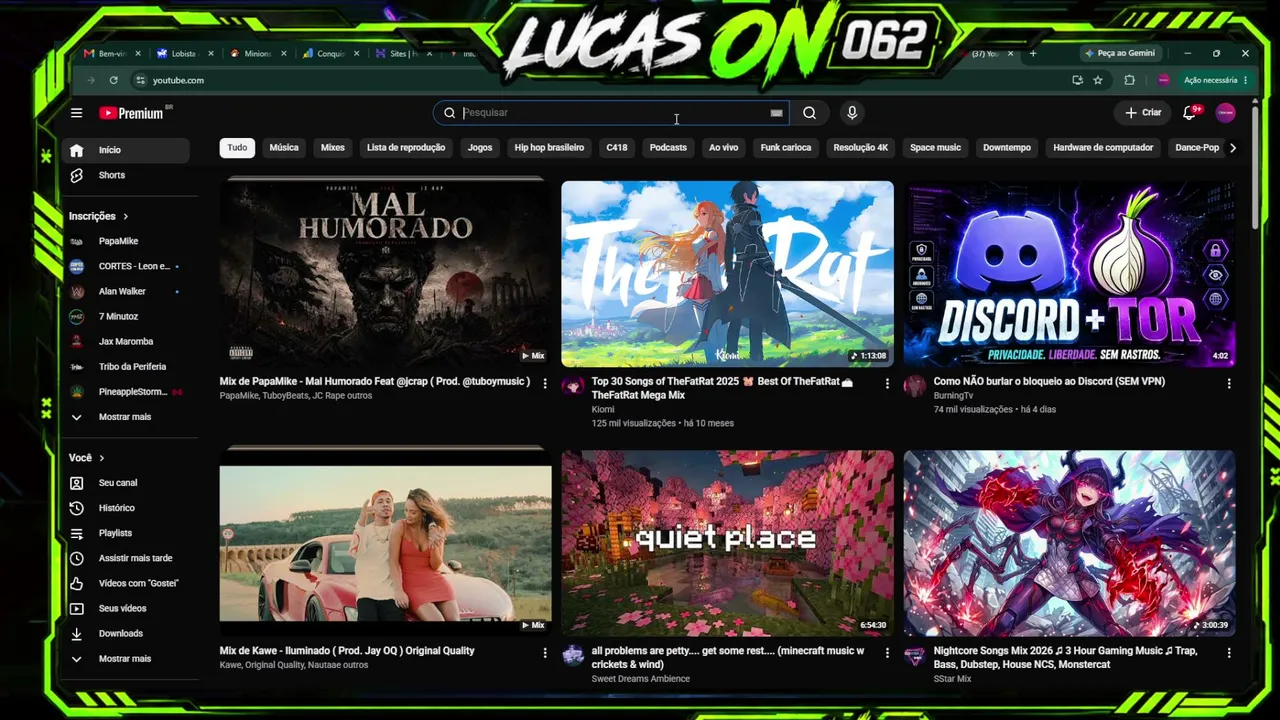The height and width of the screenshot is (720, 1280).
Task: Open the CORTES - Leon channel subscription
Action: tap(127, 266)
